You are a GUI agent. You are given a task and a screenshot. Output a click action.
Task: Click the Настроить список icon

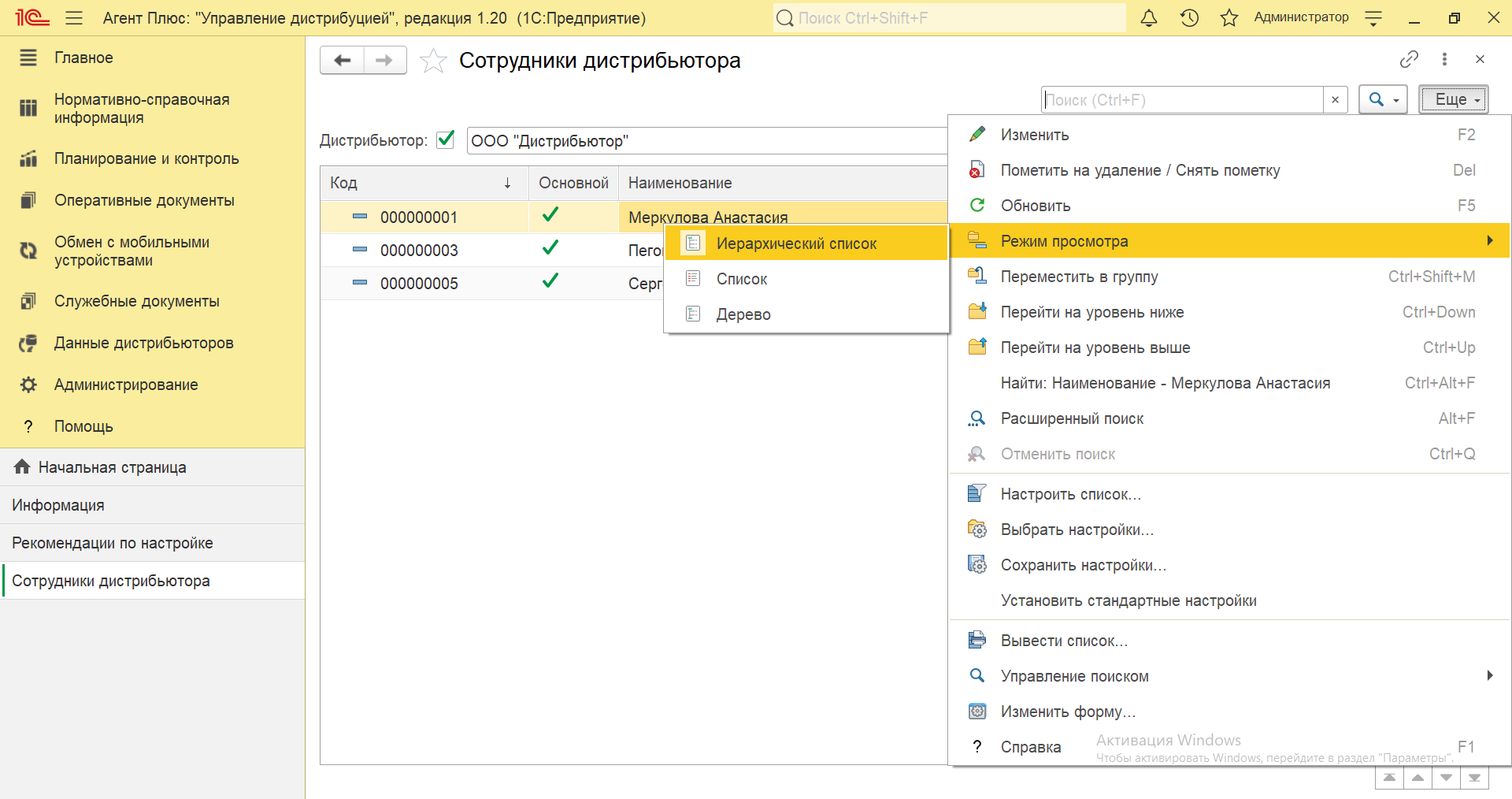point(977,493)
